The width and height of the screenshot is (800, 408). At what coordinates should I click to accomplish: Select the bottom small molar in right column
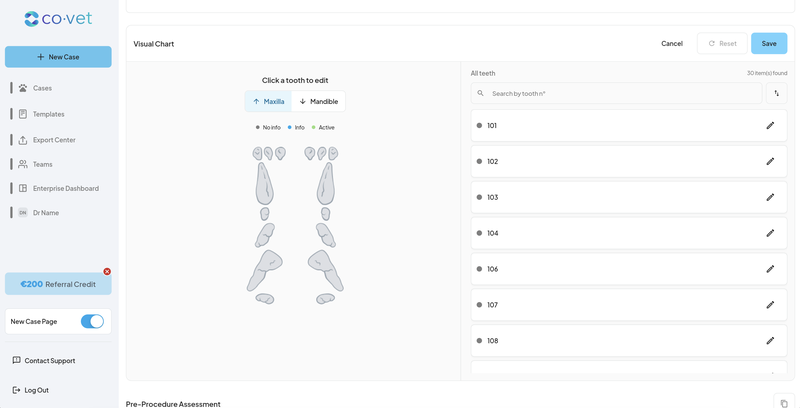coord(325,298)
